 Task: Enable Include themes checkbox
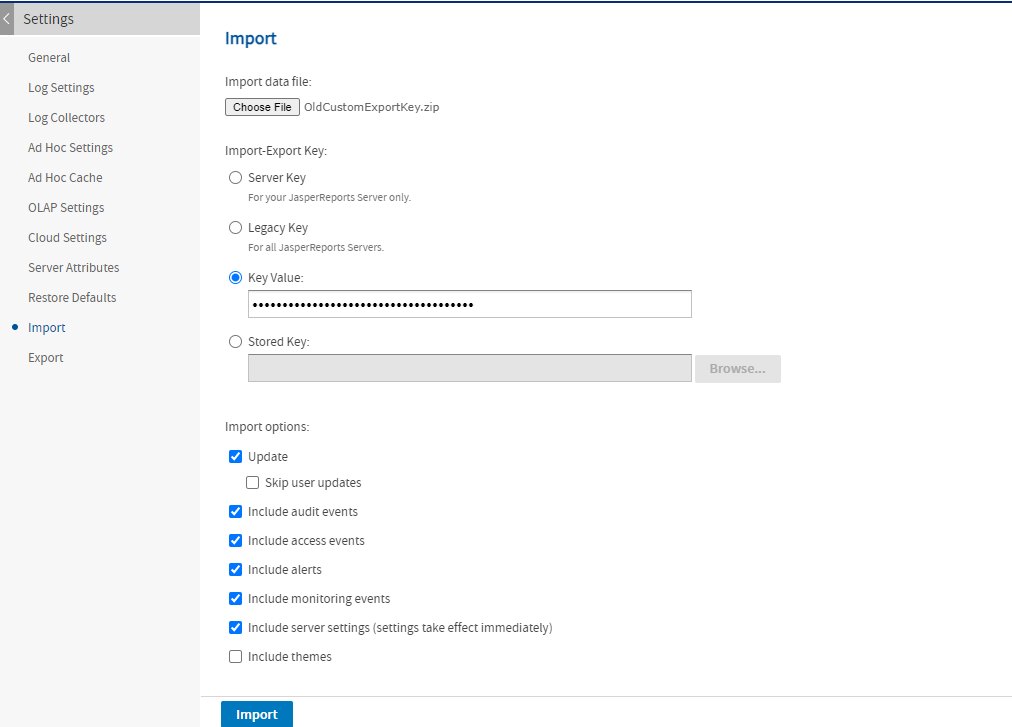(x=236, y=657)
